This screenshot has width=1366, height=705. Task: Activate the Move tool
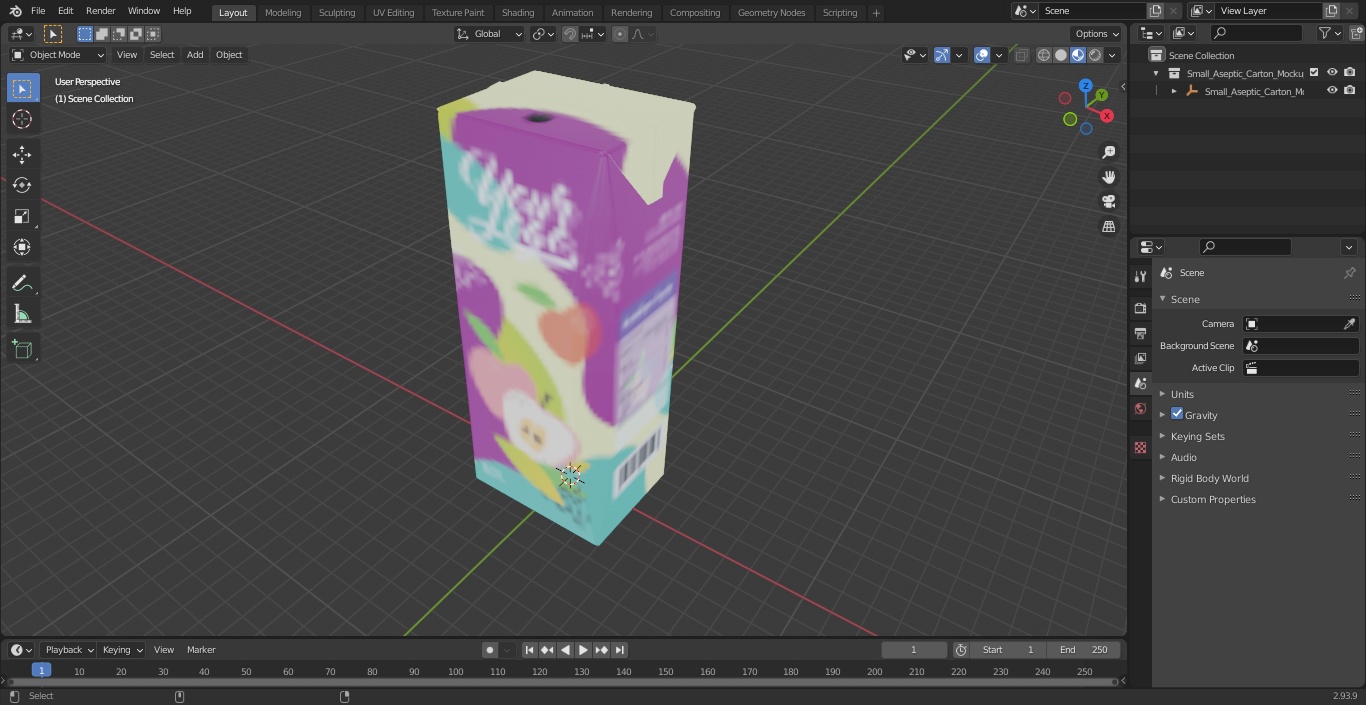[x=22, y=154]
